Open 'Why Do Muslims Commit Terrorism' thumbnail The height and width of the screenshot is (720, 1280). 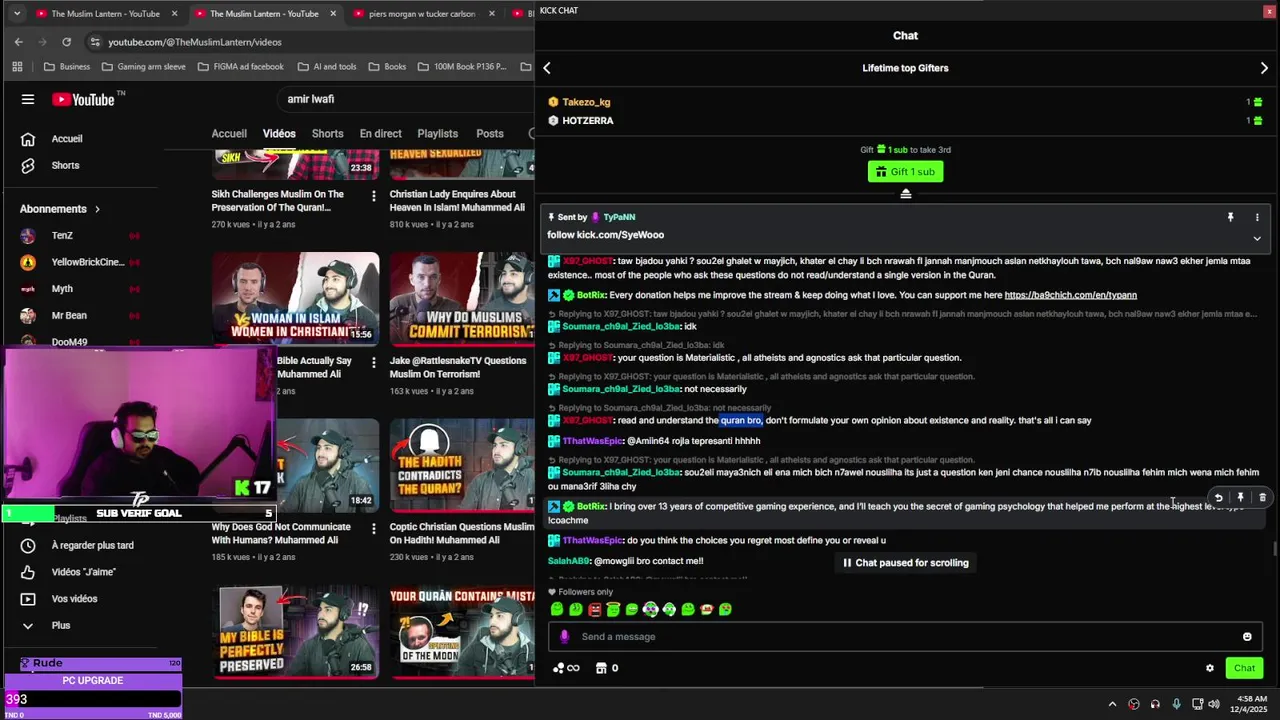click(x=462, y=297)
